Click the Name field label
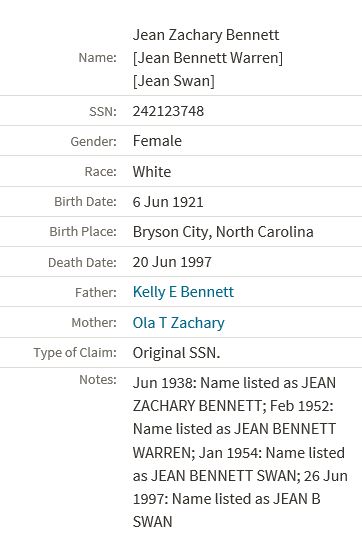The height and width of the screenshot is (539, 362). point(98,57)
